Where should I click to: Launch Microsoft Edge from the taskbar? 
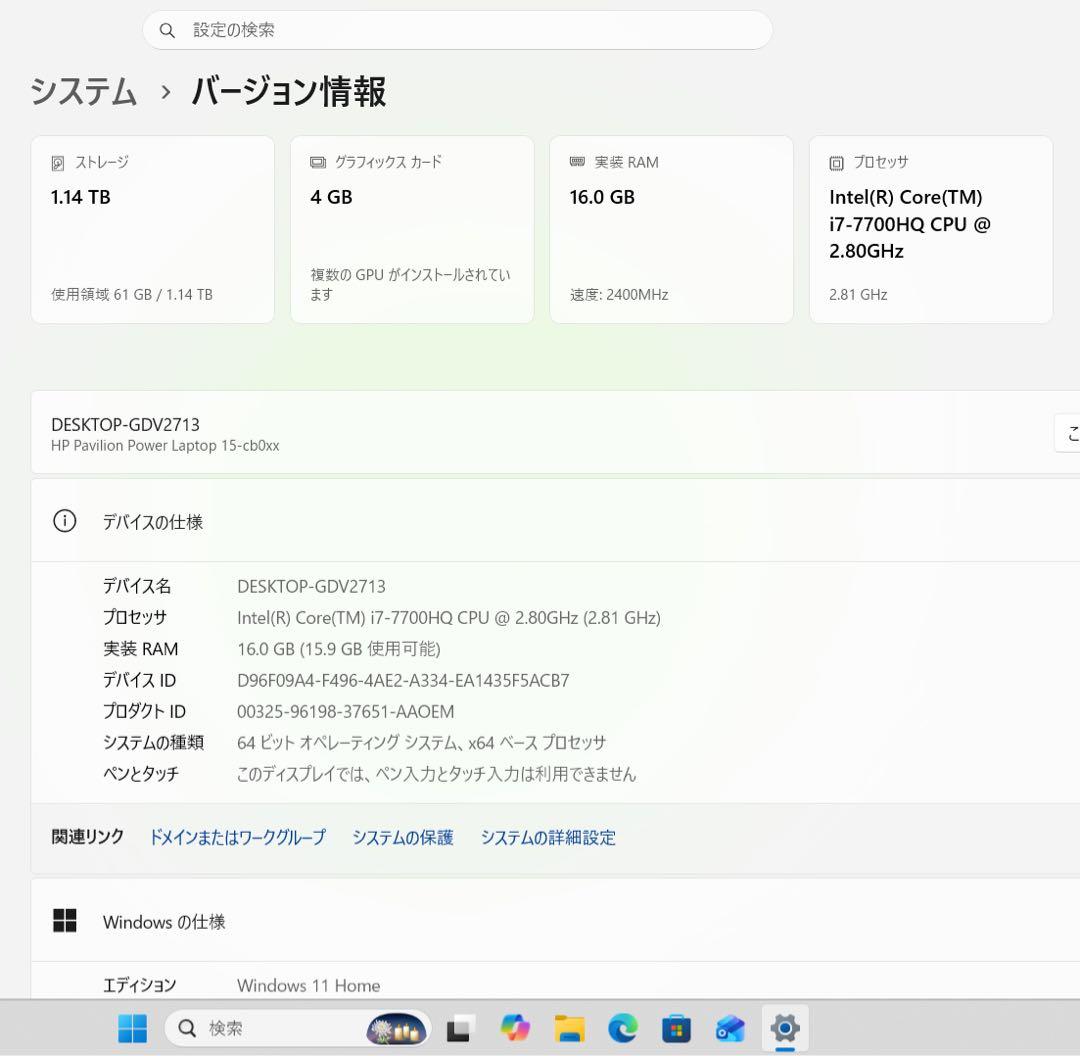623,1028
